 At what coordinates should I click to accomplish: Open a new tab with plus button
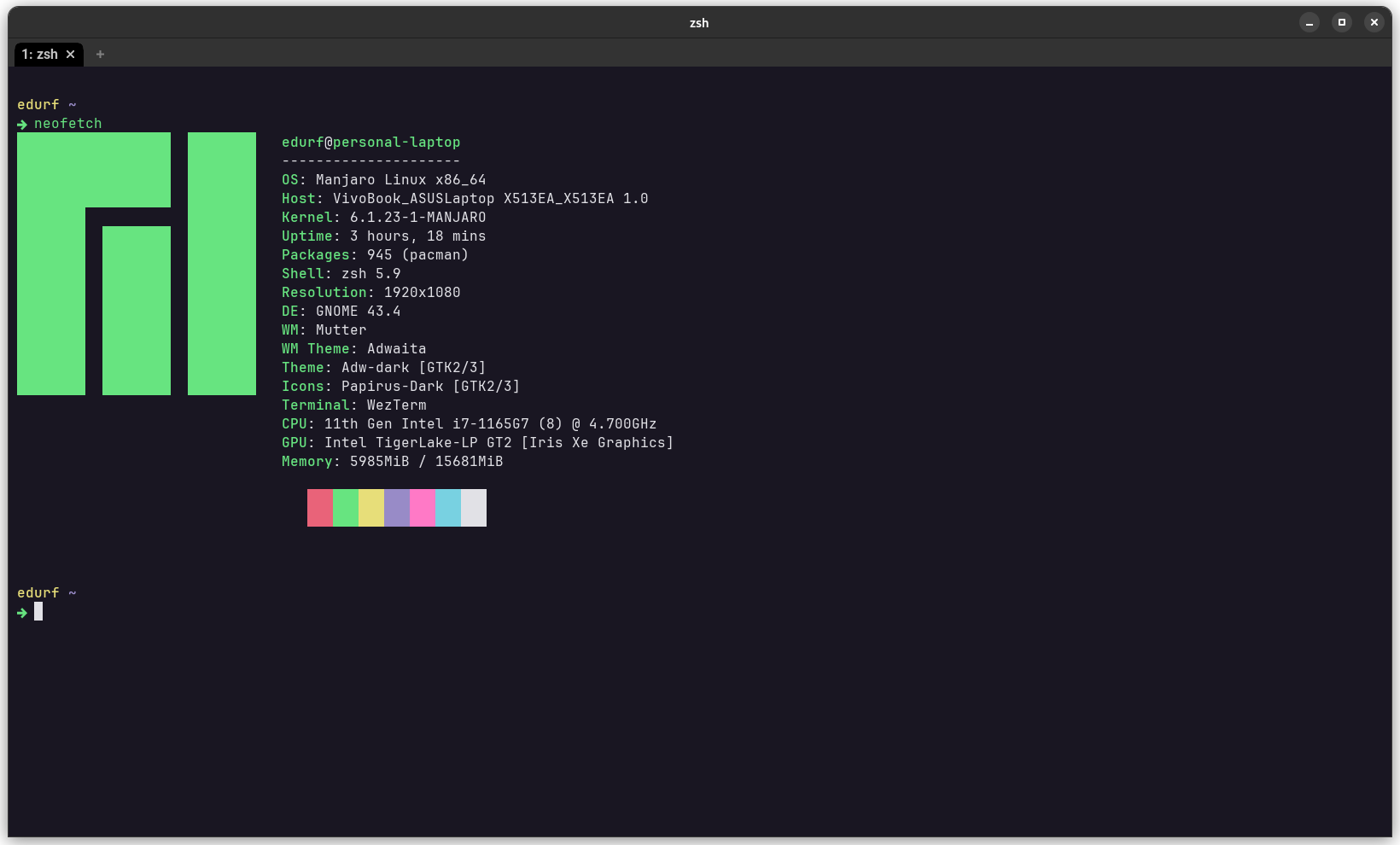[x=100, y=55]
